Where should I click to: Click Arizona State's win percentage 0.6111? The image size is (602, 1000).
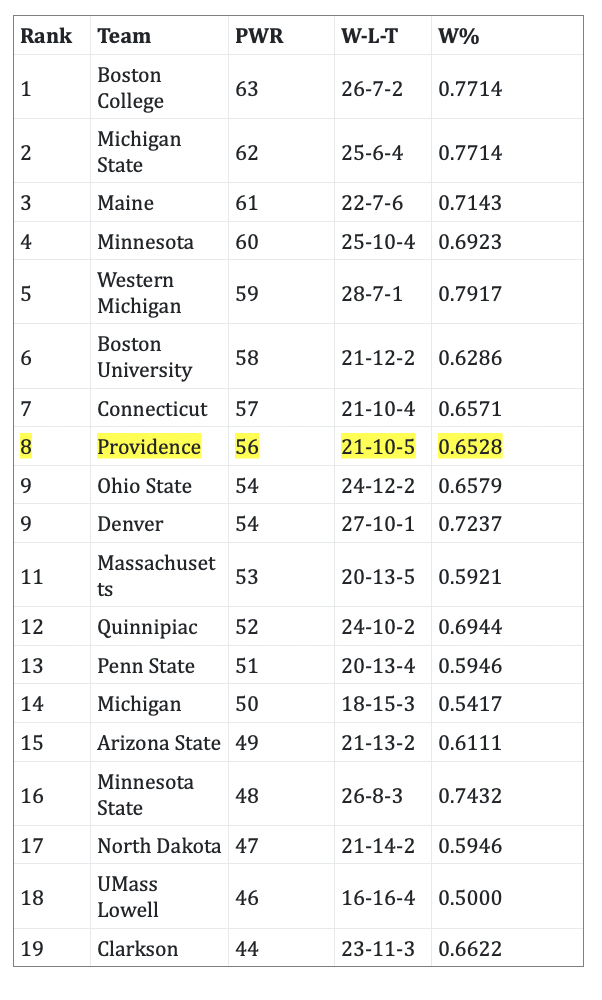pos(470,743)
